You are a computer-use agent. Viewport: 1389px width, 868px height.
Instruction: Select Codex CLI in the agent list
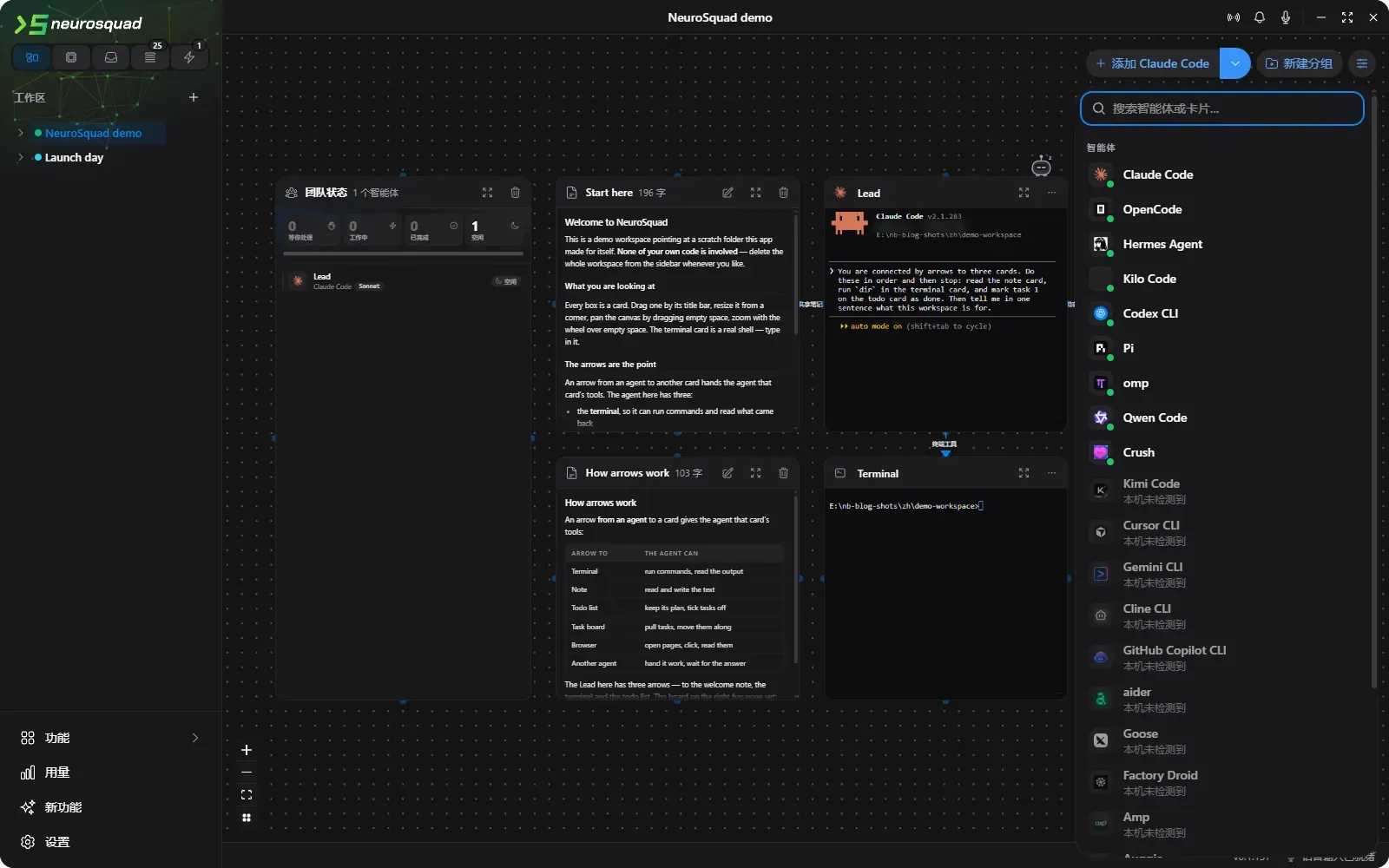(x=1224, y=313)
